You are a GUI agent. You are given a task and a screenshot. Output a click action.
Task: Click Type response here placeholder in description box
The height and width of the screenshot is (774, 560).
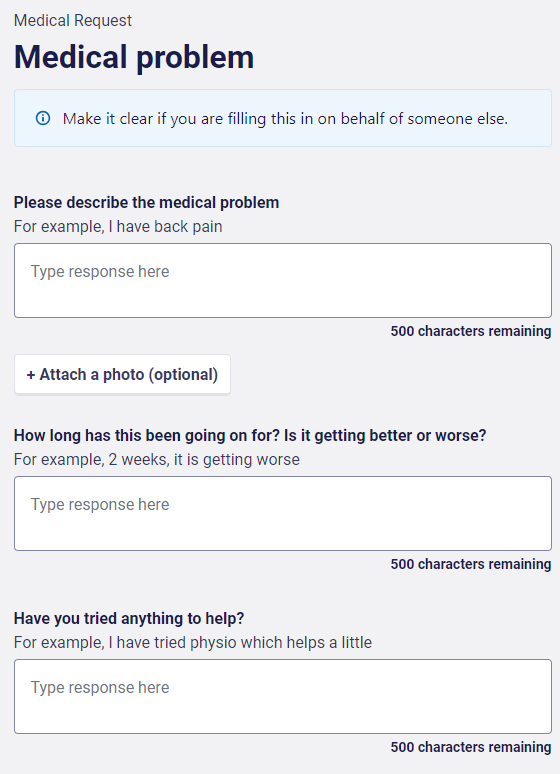[x=100, y=271]
